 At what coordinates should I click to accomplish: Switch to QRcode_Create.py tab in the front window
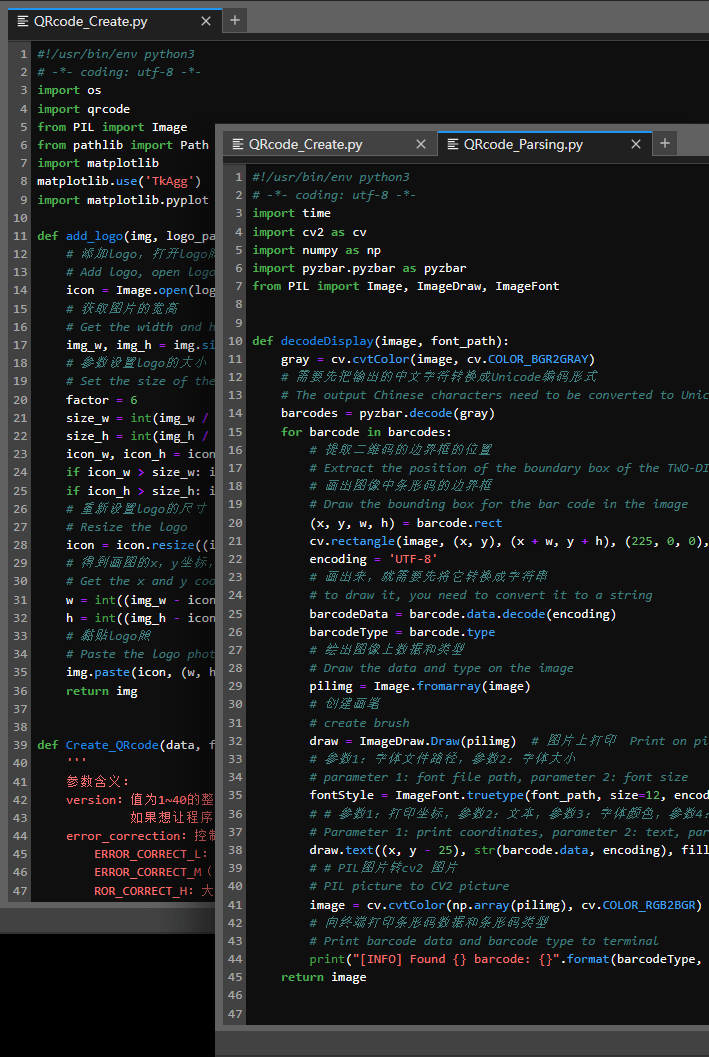pyautogui.click(x=330, y=144)
